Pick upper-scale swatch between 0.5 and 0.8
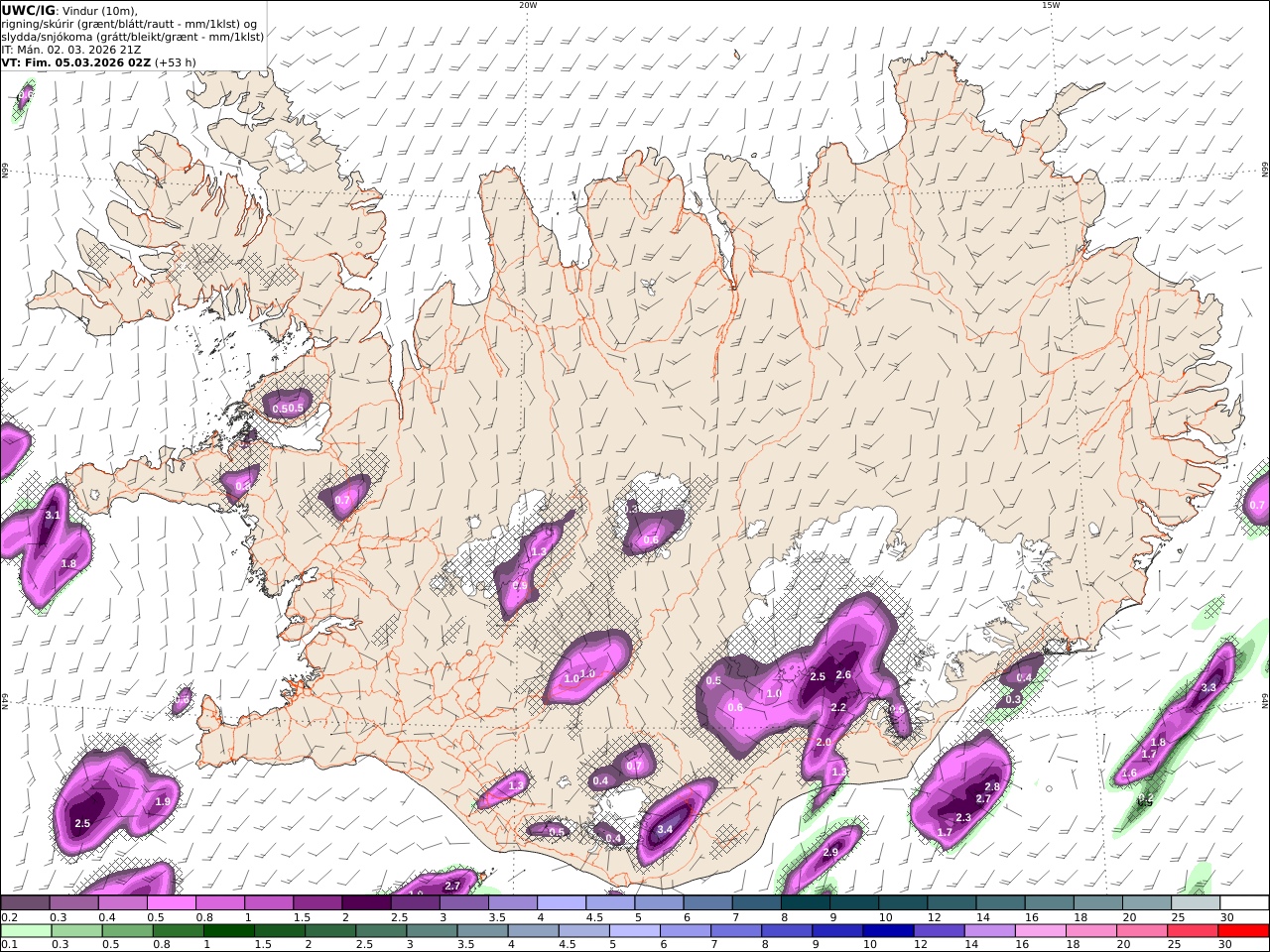Image resolution: width=1270 pixels, height=952 pixels. [x=171, y=902]
